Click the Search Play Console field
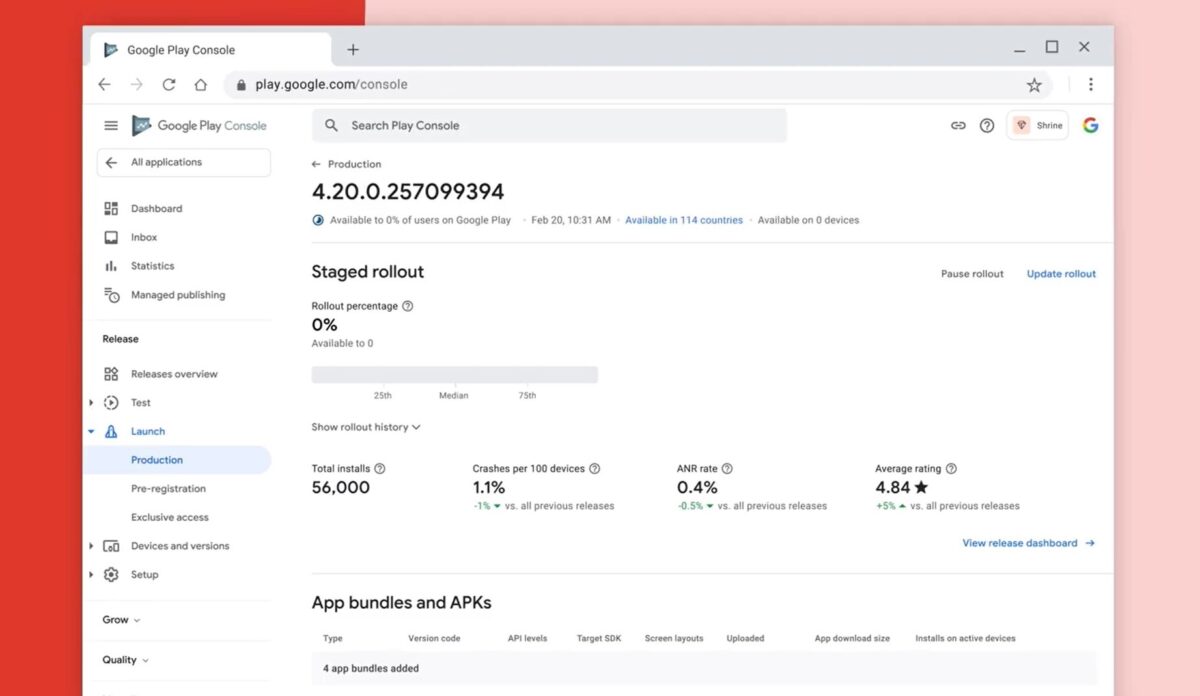 (x=549, y=126)
